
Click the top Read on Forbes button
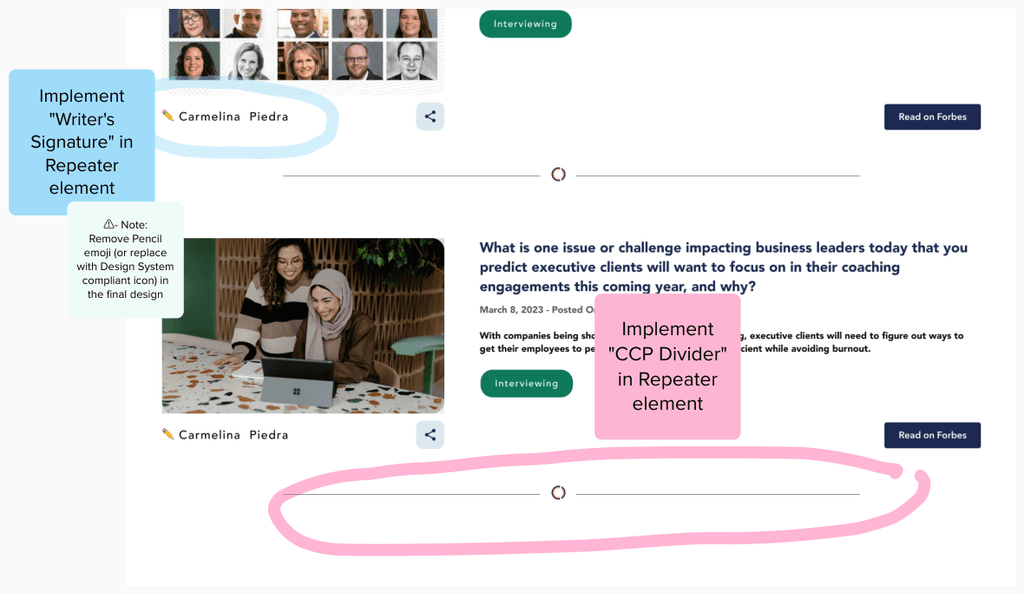[932, 116]
